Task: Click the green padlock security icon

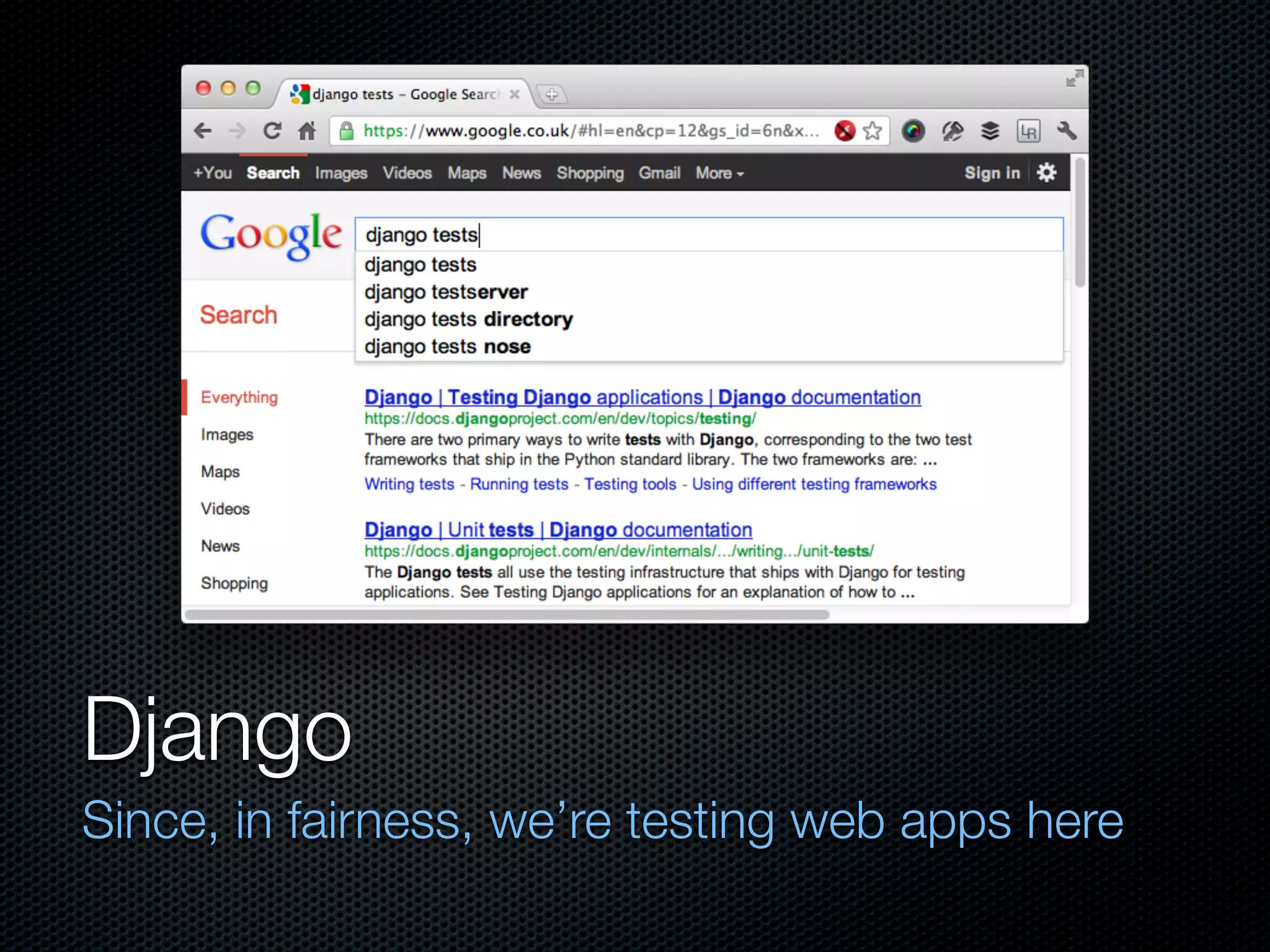Action: coord(347,131)
